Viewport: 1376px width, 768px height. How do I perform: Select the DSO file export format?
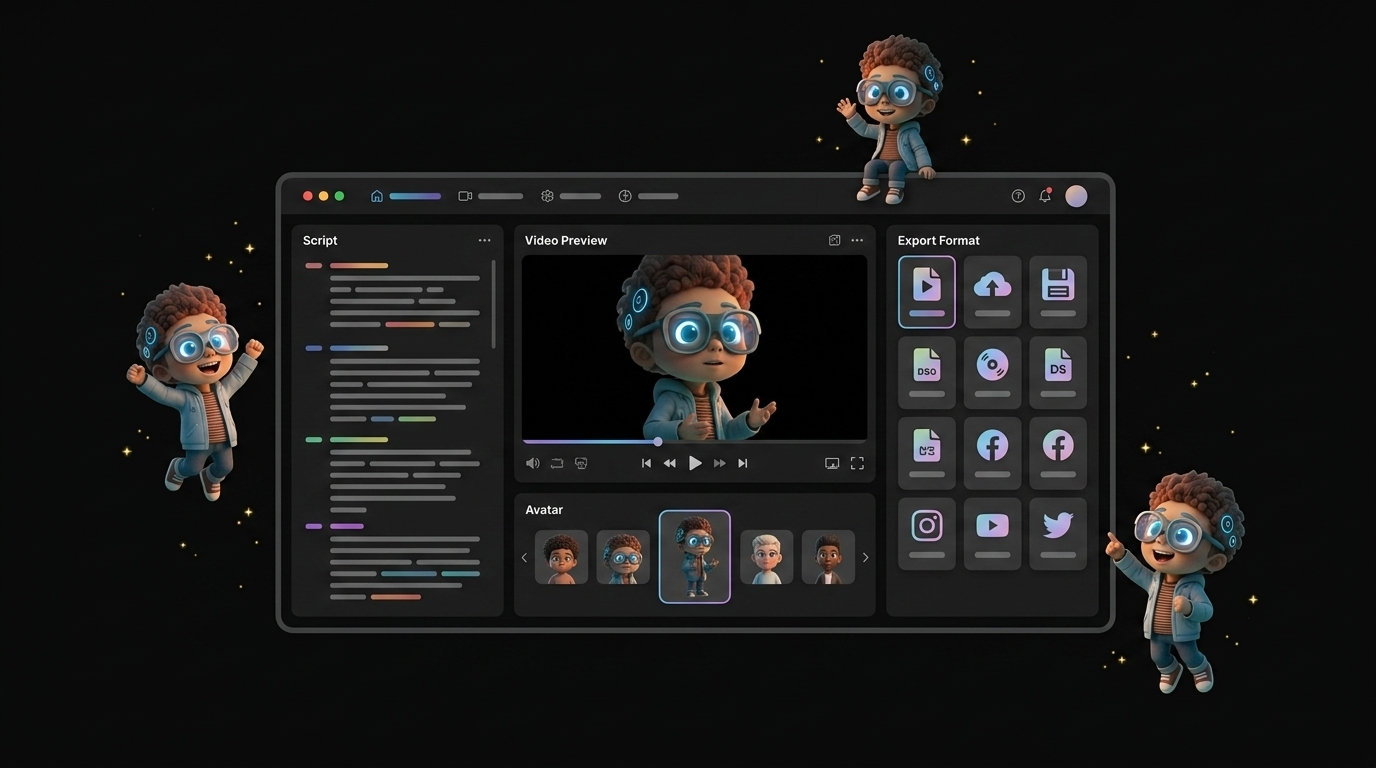tap(927, 372)
